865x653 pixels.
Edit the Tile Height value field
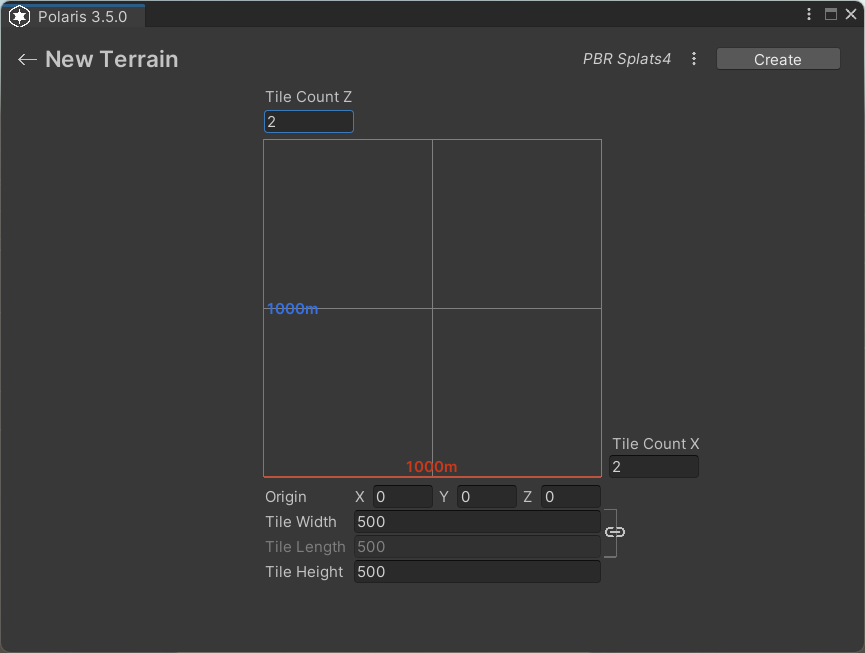point(477,571)
